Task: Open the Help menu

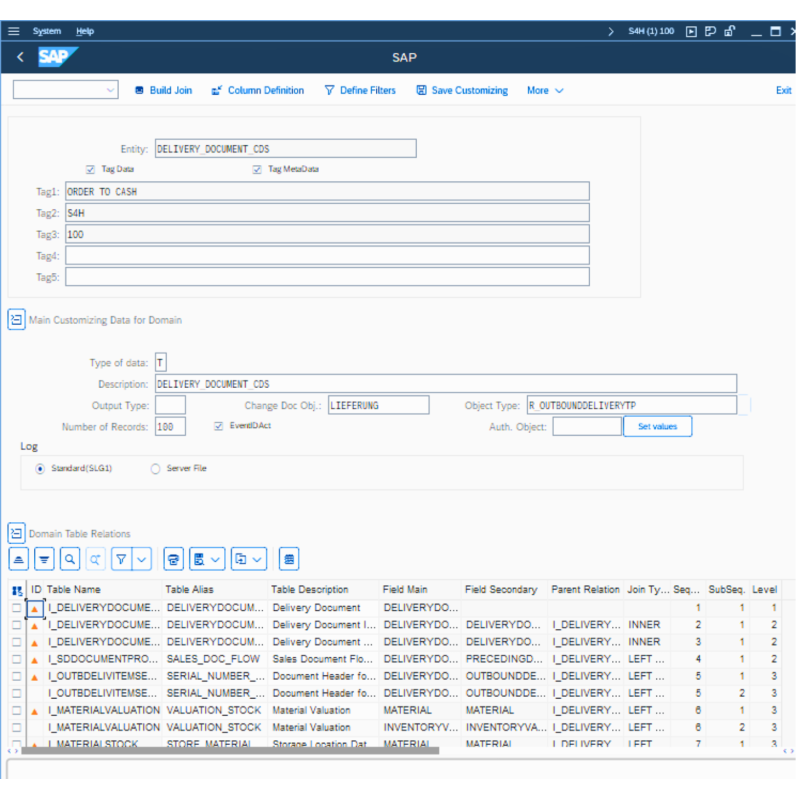Action: pos(85,31)
